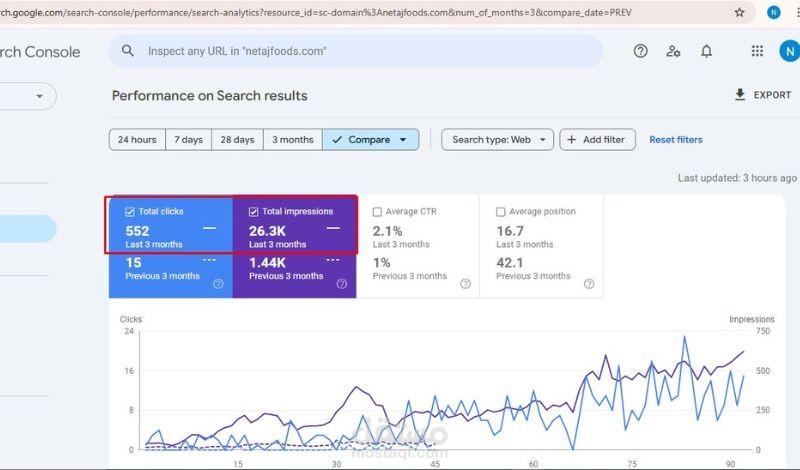Select the 7 days date range
800x470 pixels.
coord(188,139)
